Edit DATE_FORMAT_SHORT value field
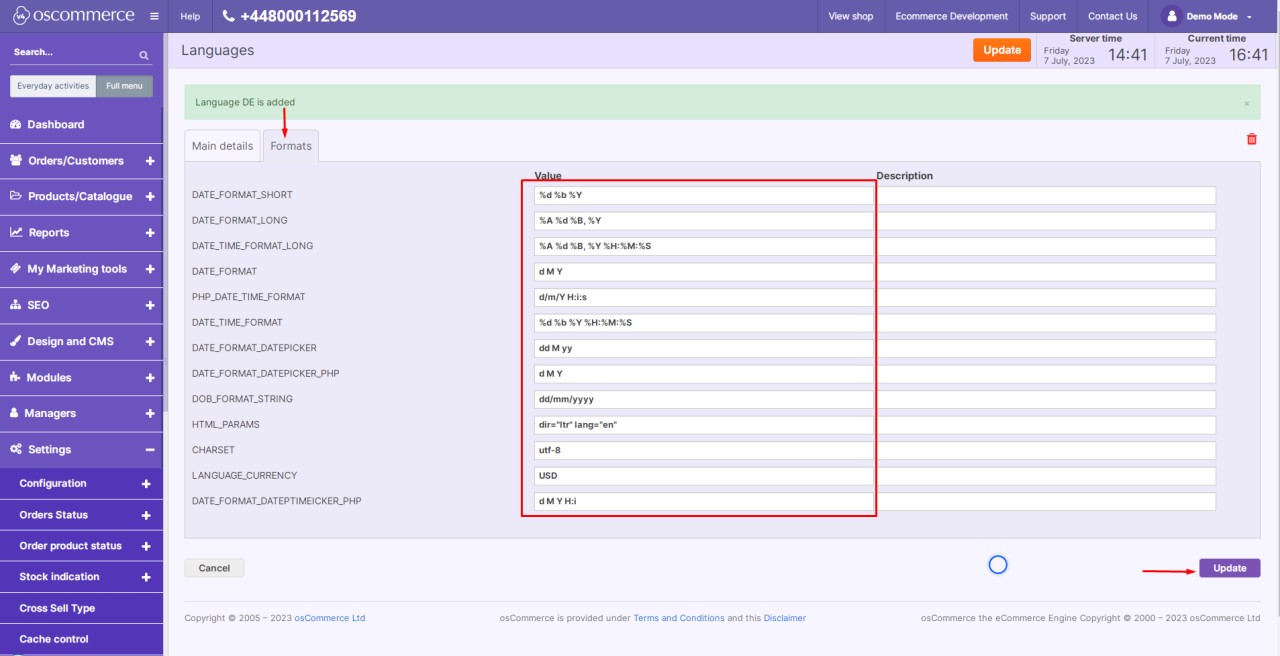The height and width of the screenshot is (656, 1280). click(704, 195)
